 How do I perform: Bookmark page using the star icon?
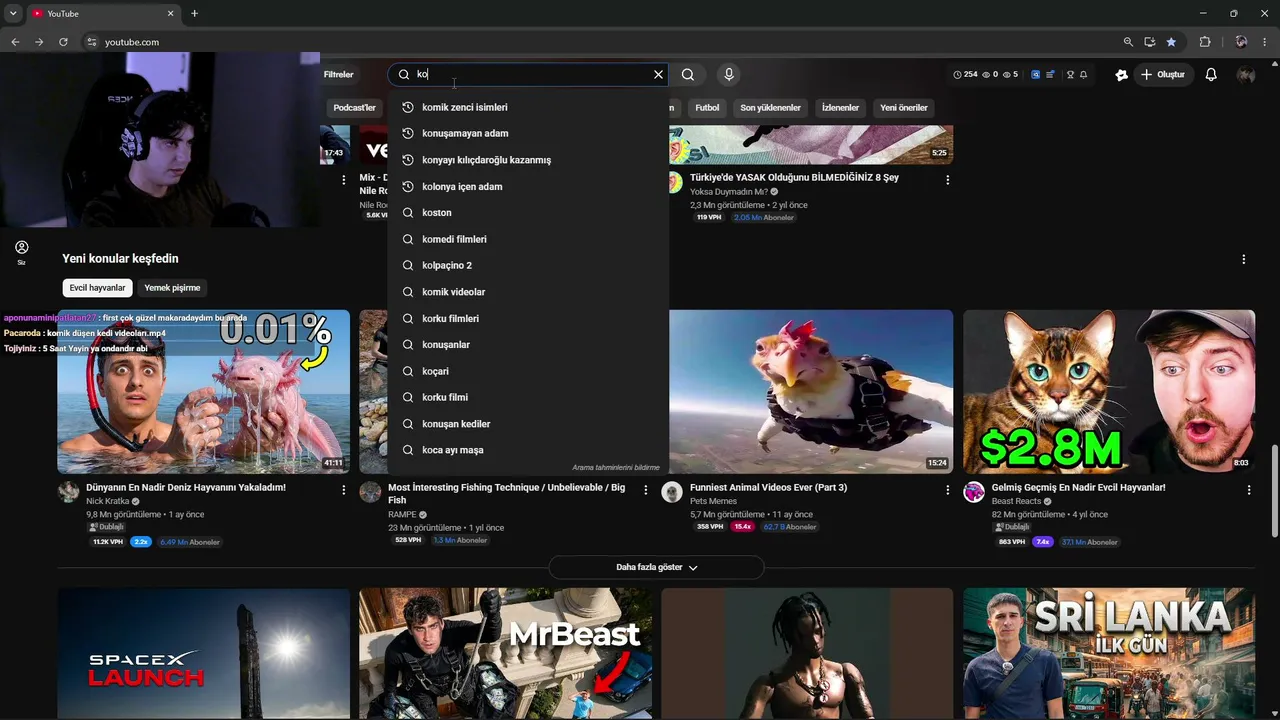tap(1171, 42)
